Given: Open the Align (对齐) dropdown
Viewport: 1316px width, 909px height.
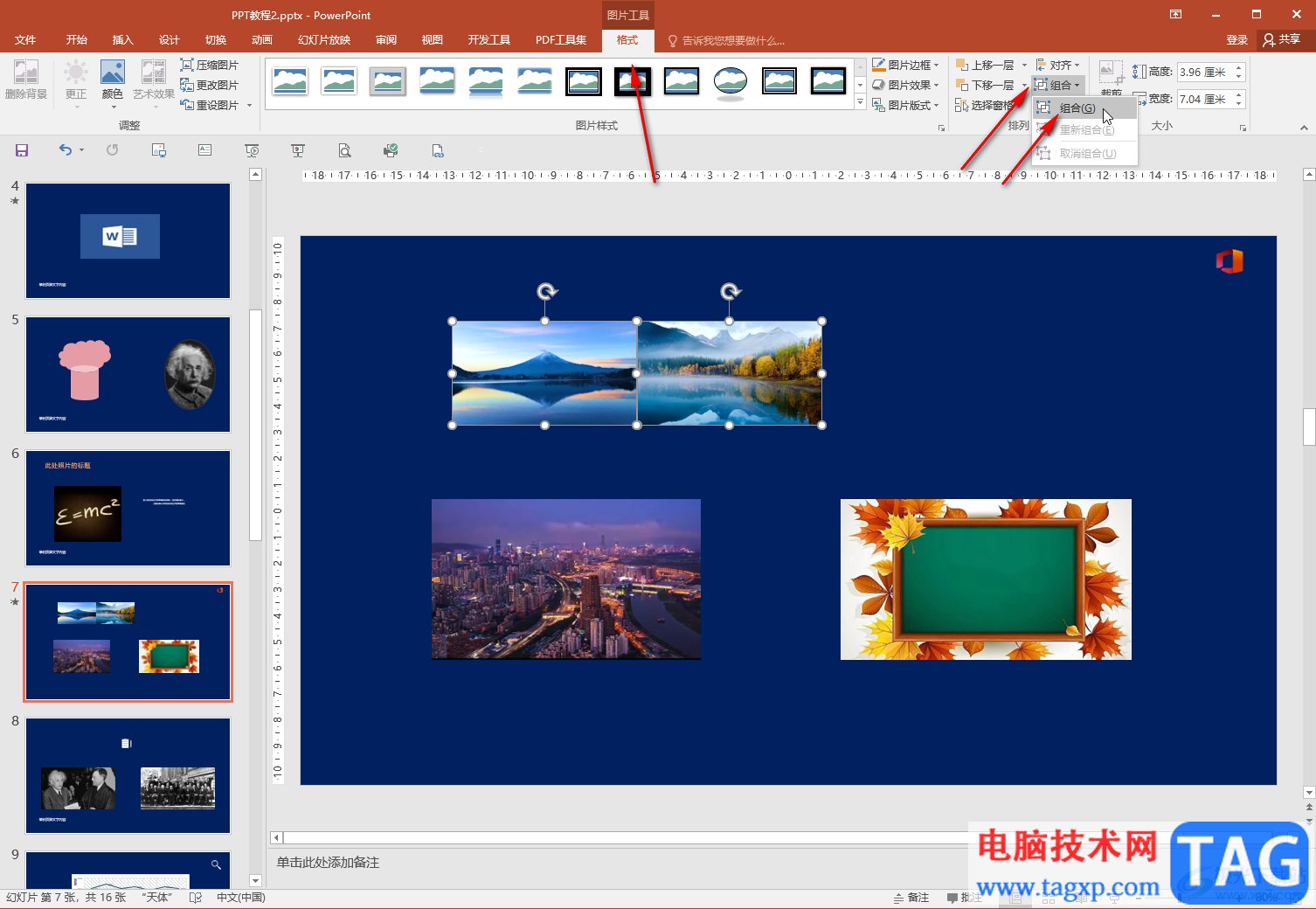Looking at the screenshot, I should point(1058,65).
